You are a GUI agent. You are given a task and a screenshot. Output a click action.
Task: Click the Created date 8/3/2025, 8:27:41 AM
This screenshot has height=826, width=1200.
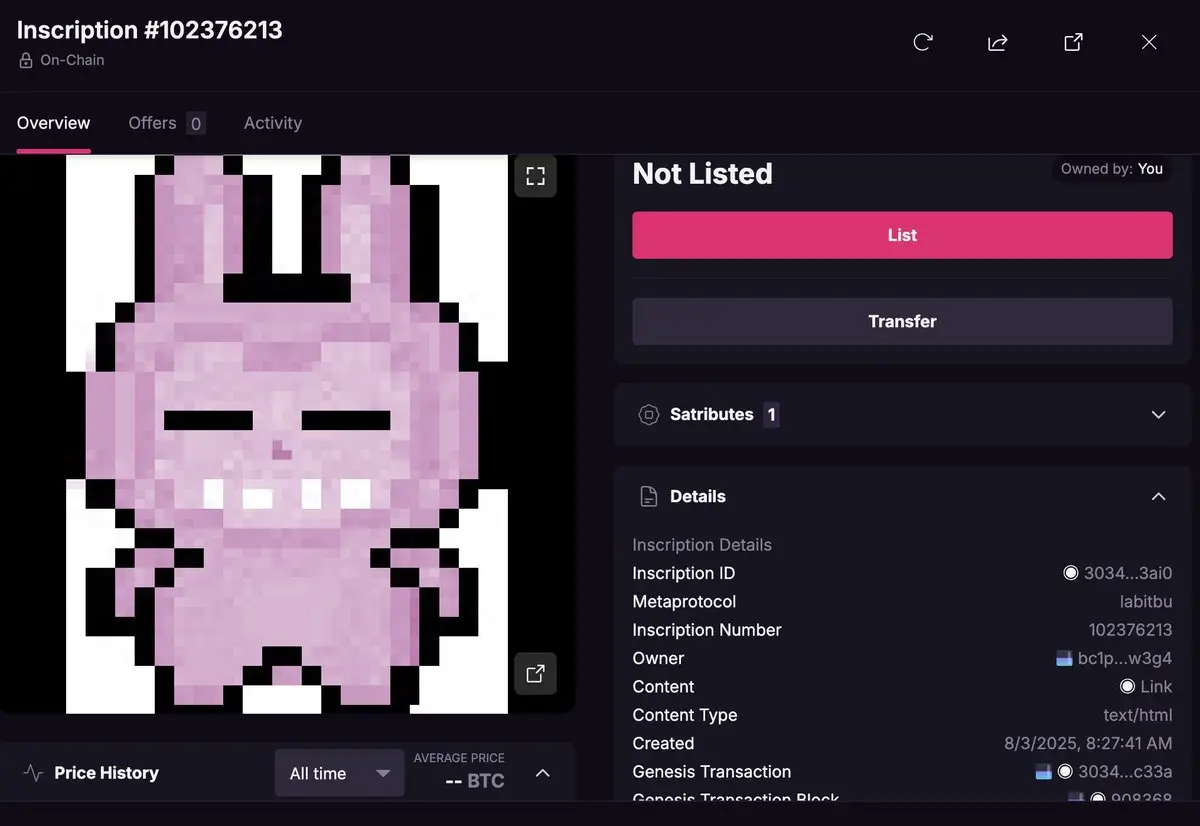1088,744
